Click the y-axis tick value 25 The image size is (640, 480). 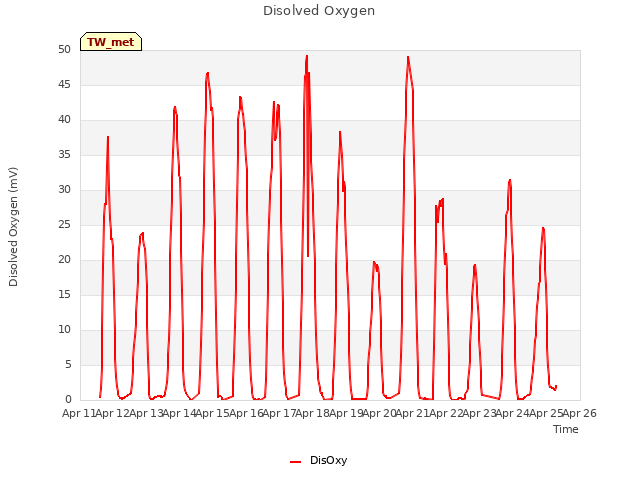pyautogui.click(x=64, y=225)
